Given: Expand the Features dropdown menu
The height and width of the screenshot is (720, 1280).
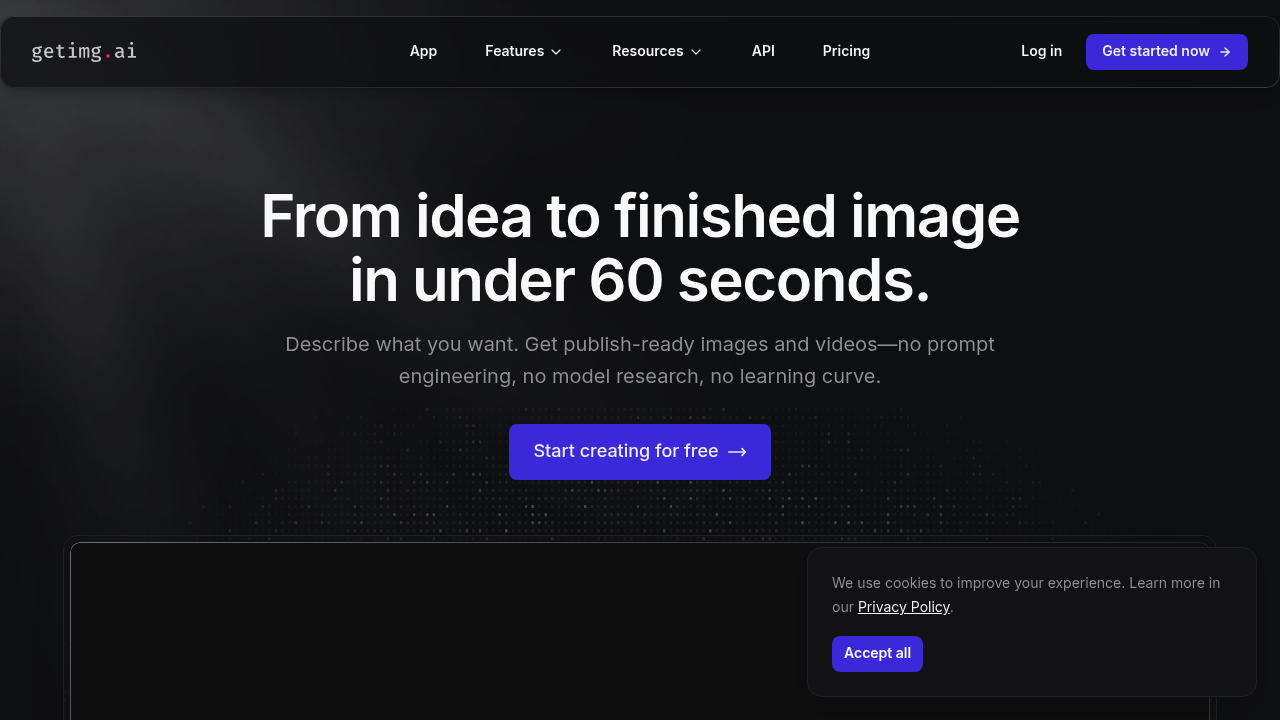Looking at the screenshot, I should pyautogui.click(x=523, y=51).
